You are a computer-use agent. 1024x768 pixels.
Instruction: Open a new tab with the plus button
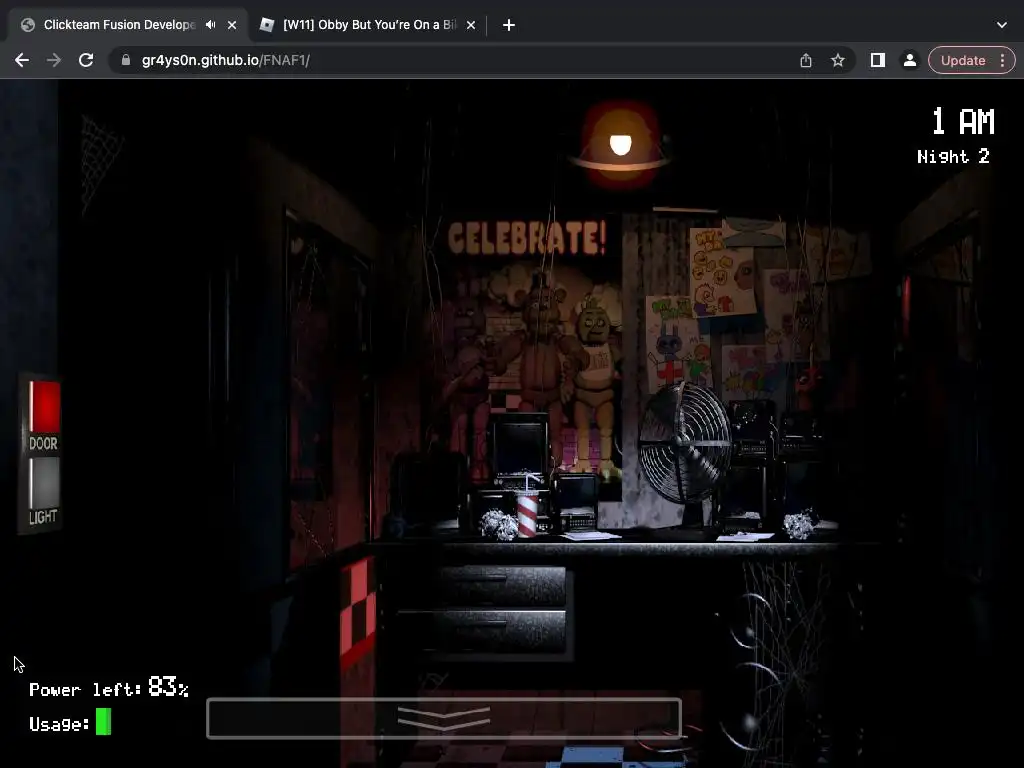coord(509,25)
